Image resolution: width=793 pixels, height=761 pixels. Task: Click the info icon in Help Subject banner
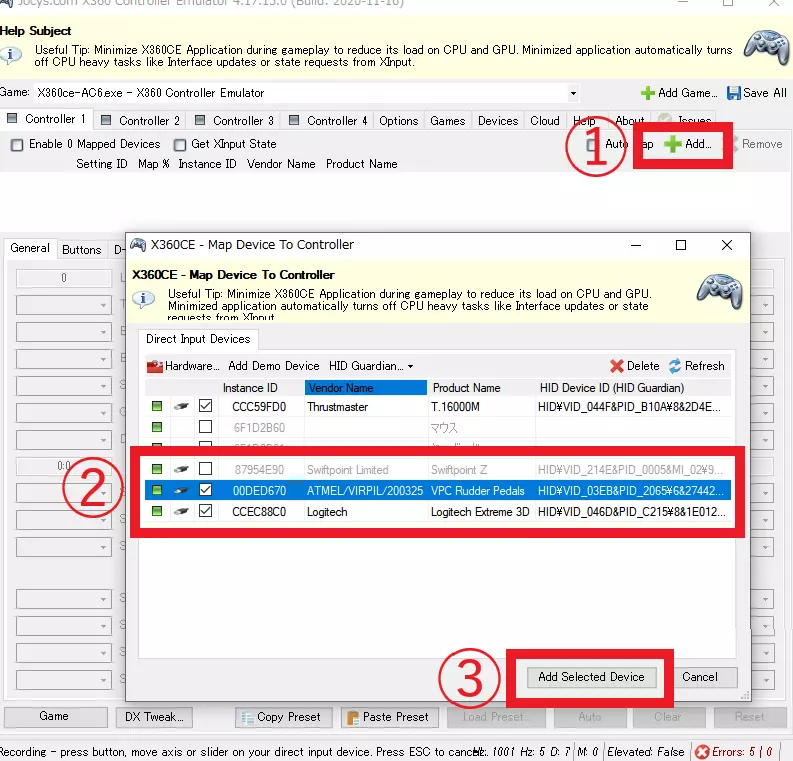point(11,54)
